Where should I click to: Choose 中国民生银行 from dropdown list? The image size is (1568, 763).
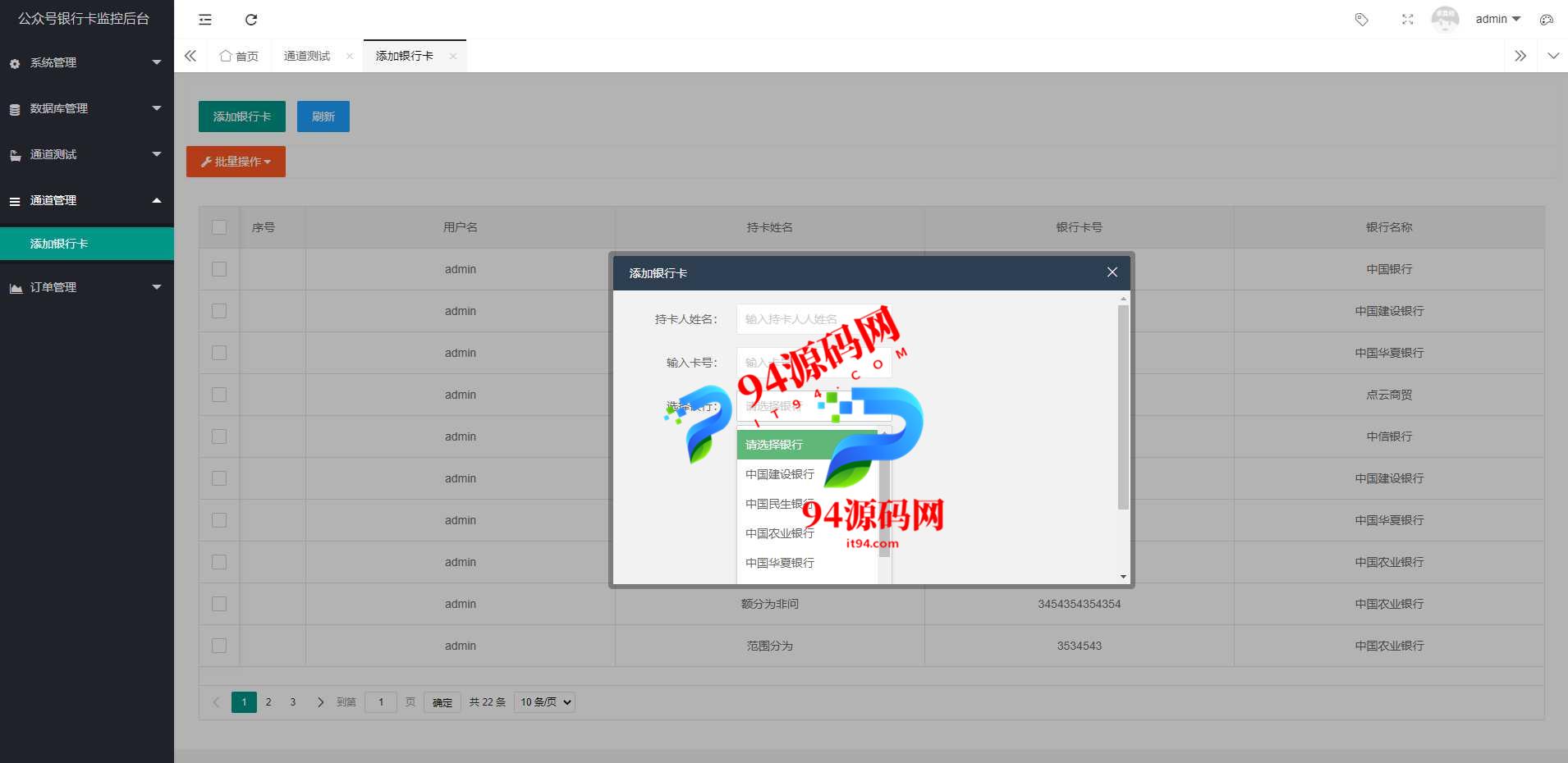[808, 504]
